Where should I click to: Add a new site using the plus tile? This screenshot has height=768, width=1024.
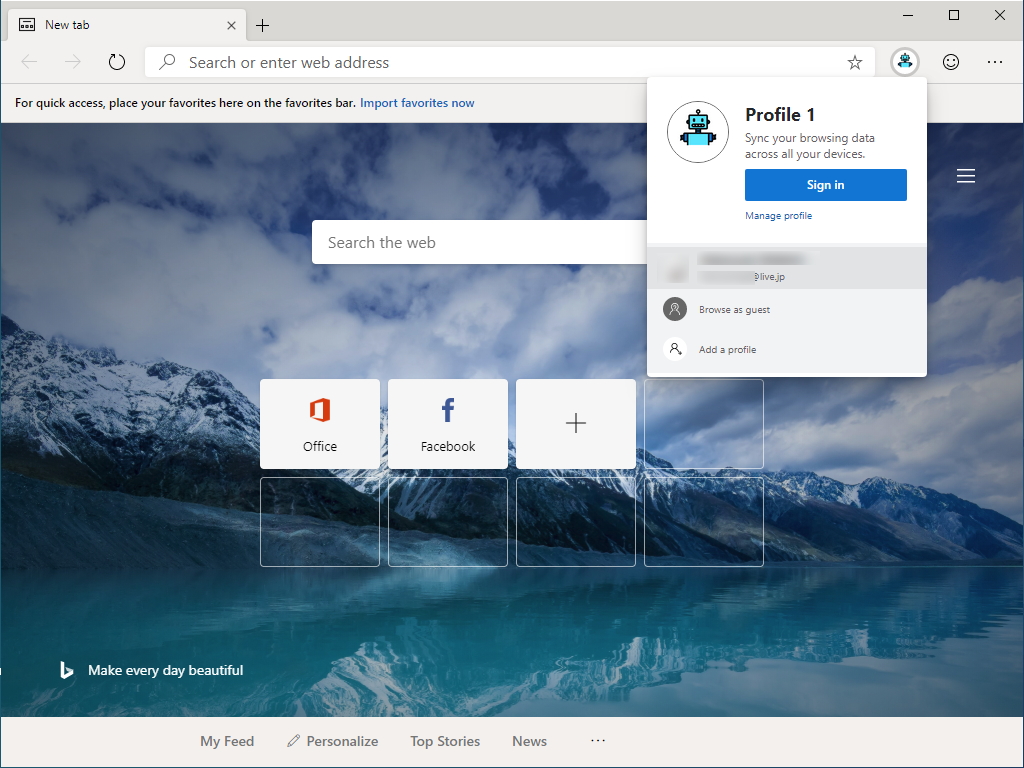[575, 423]
